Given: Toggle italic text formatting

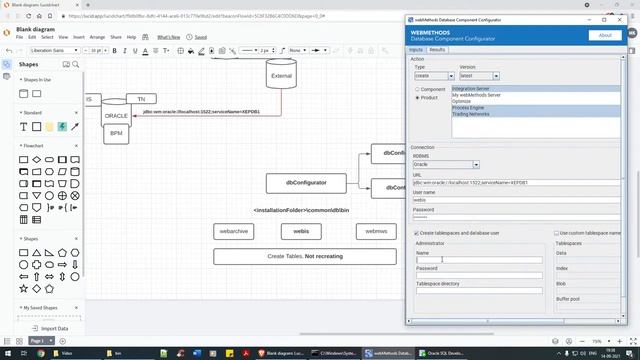Looking at the screenshot, I should (124, 51).
